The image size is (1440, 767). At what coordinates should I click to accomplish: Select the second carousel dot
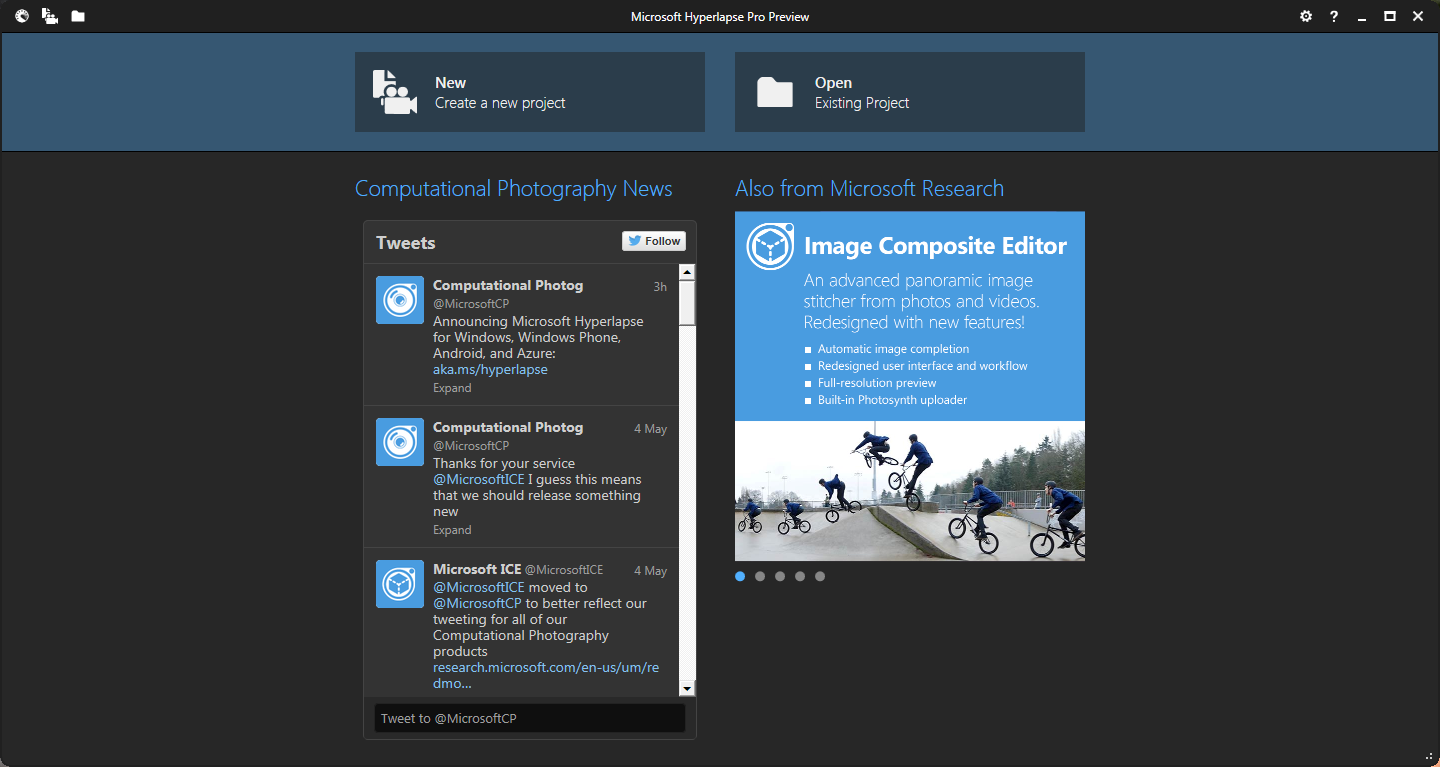760,576
